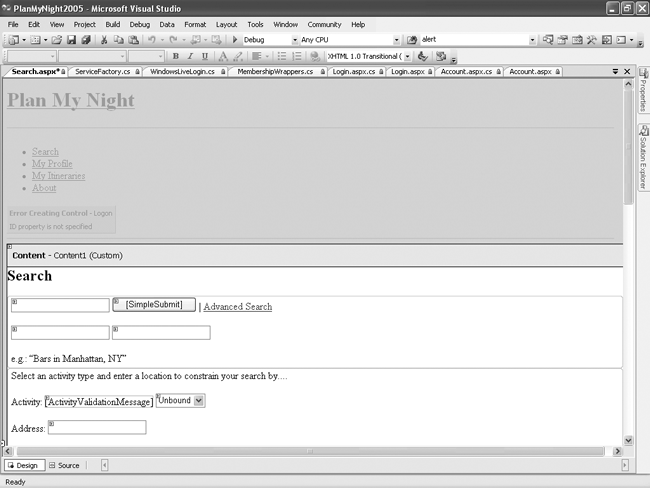Click the Add New Item icon
Image resolution: width=650 pixels, height=488 pixels.
pyautogui.click(x=35, y=40)
